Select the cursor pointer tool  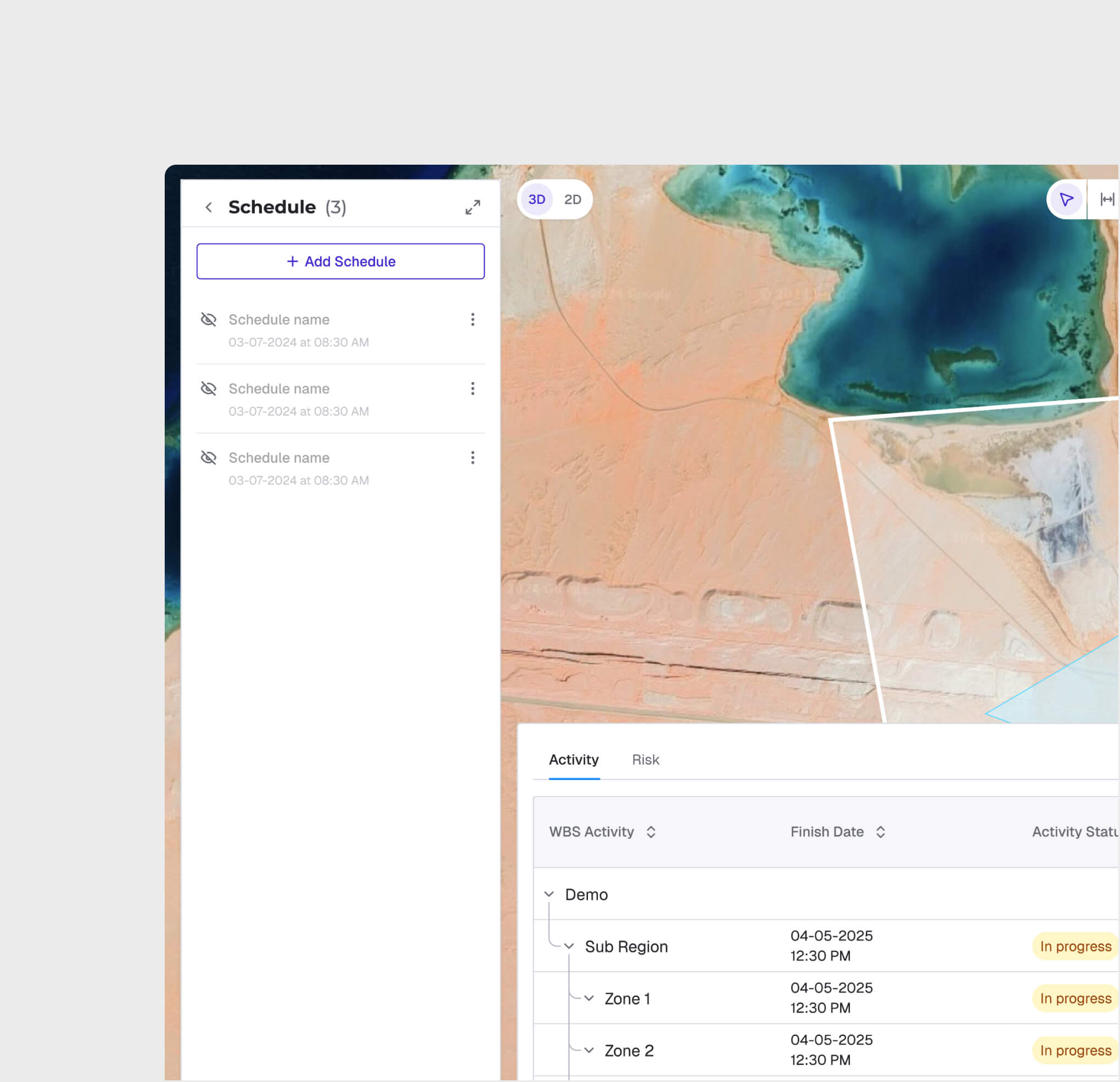click(1066, 199)
